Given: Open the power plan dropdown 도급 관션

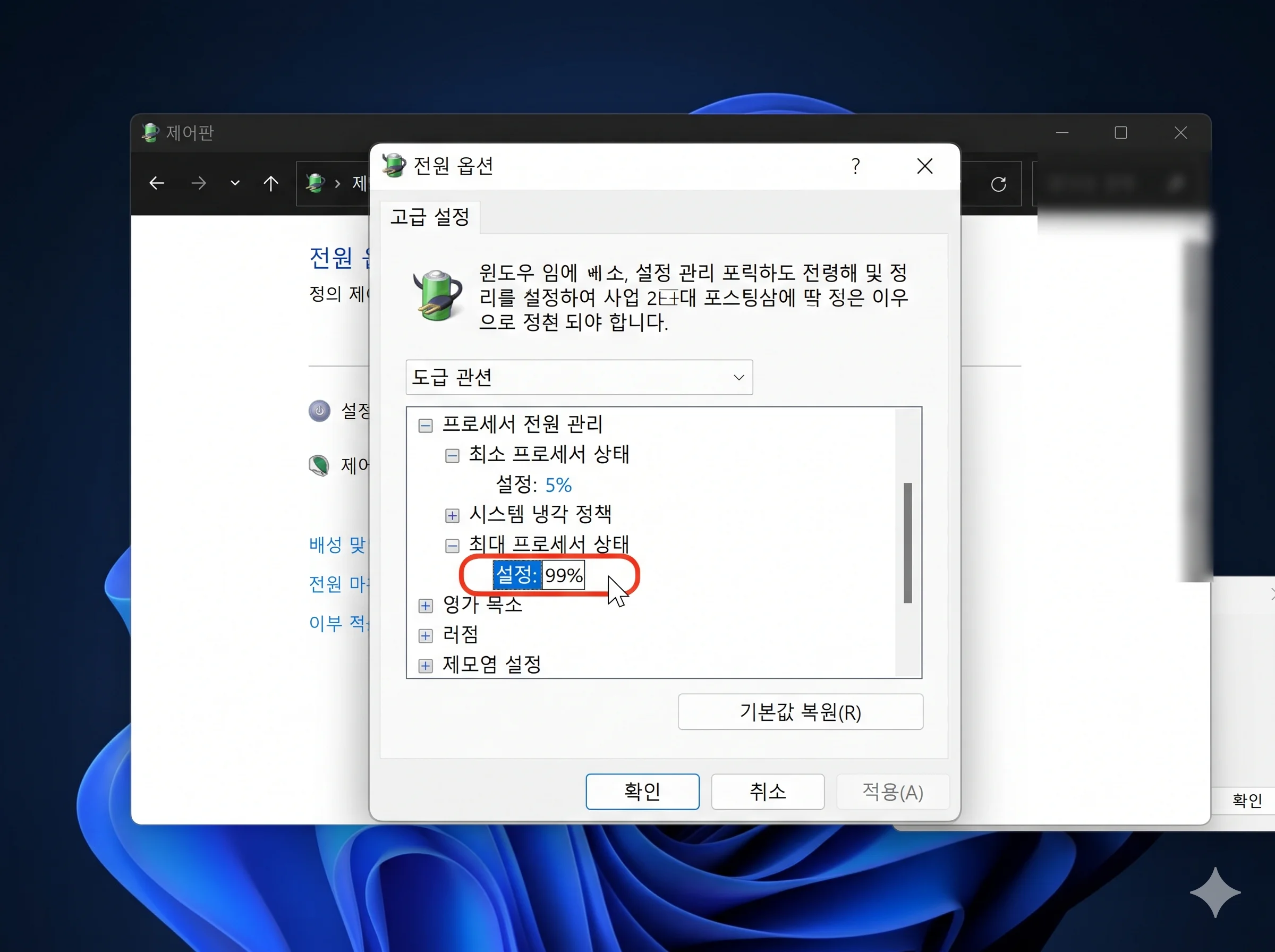Looking at the screenshot, I should pyautogui.click(x=579, y=377).
